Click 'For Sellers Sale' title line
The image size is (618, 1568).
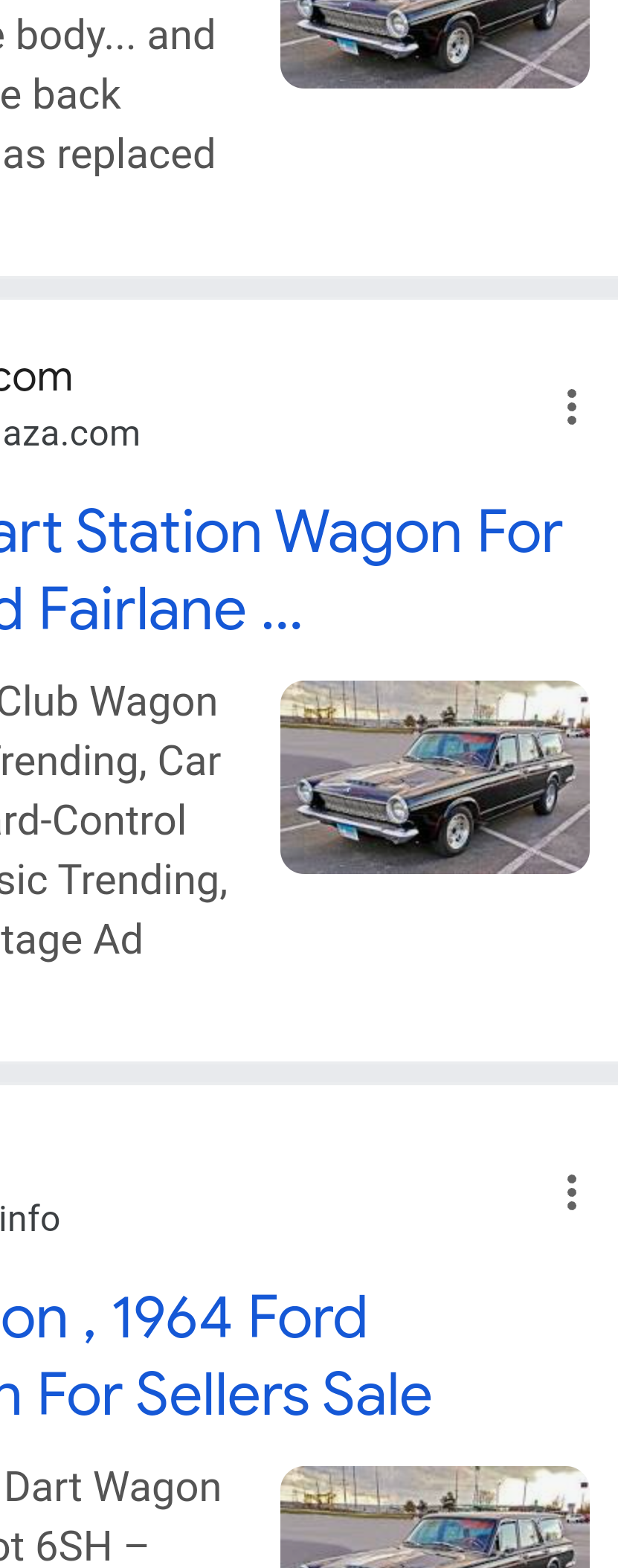coord(216,1394)
